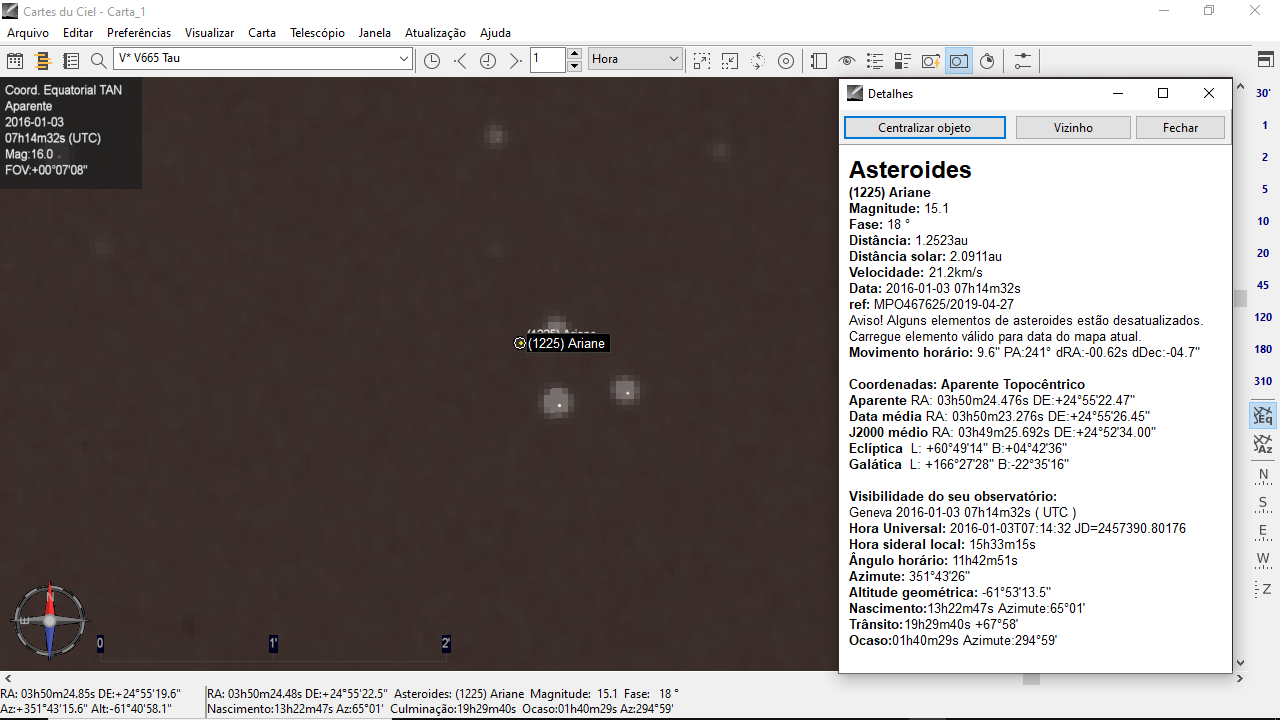Toggle the highlighted picture-frame toolbar button
Screen dimensions: 1280x720
959,61
